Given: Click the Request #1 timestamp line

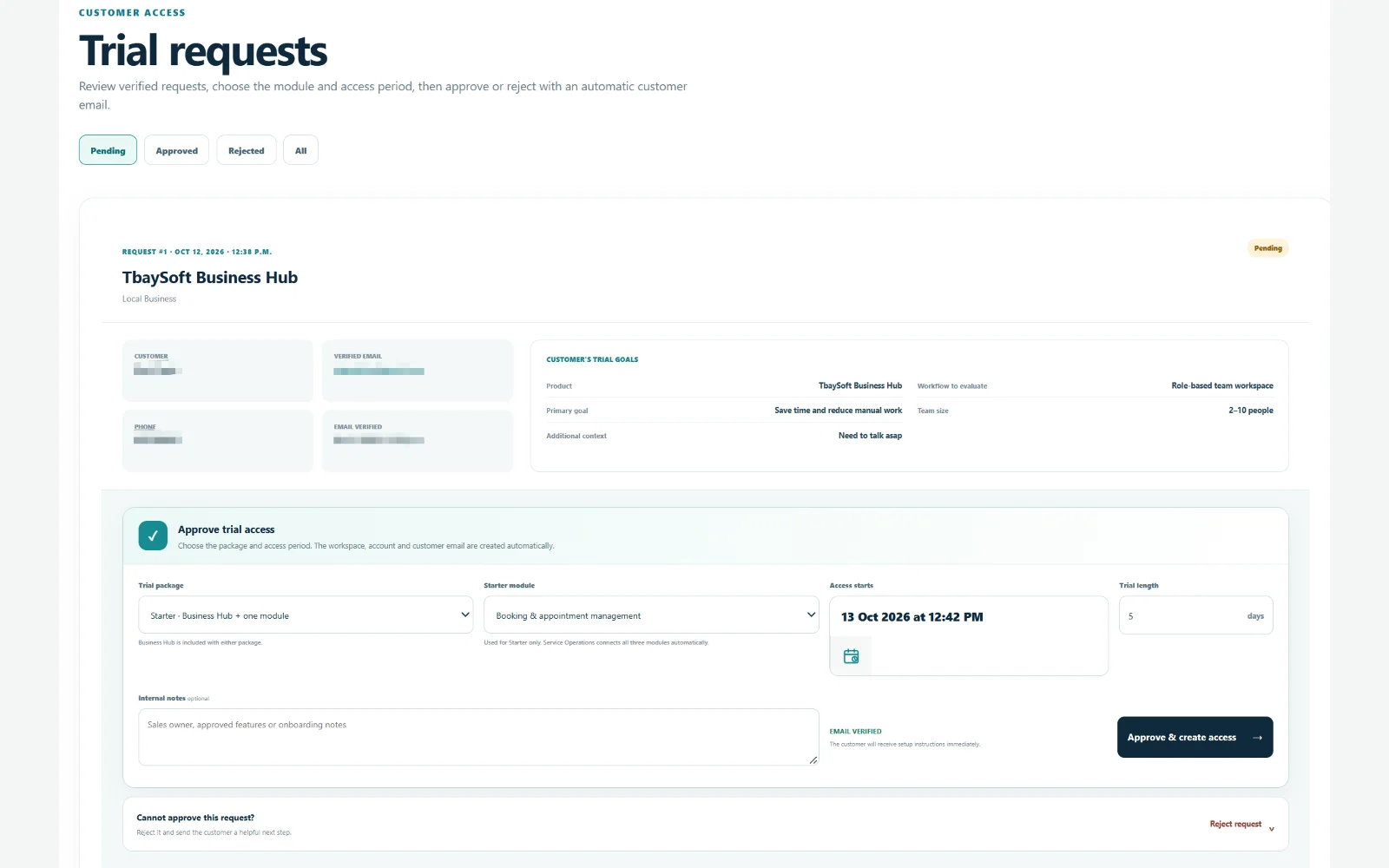Looking at the screenshot, I should pyautogui.click(x=197, y=252).
